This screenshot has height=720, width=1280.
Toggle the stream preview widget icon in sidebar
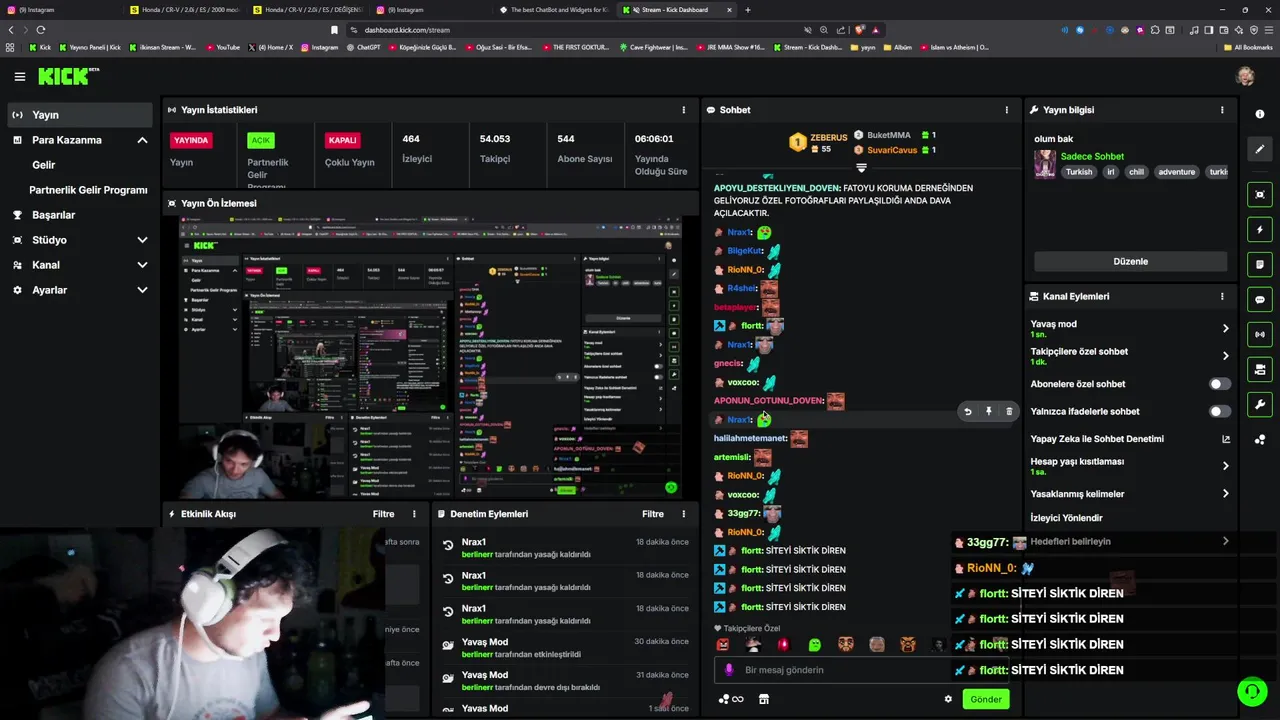pyautogui.click(x=1260, y=194)
